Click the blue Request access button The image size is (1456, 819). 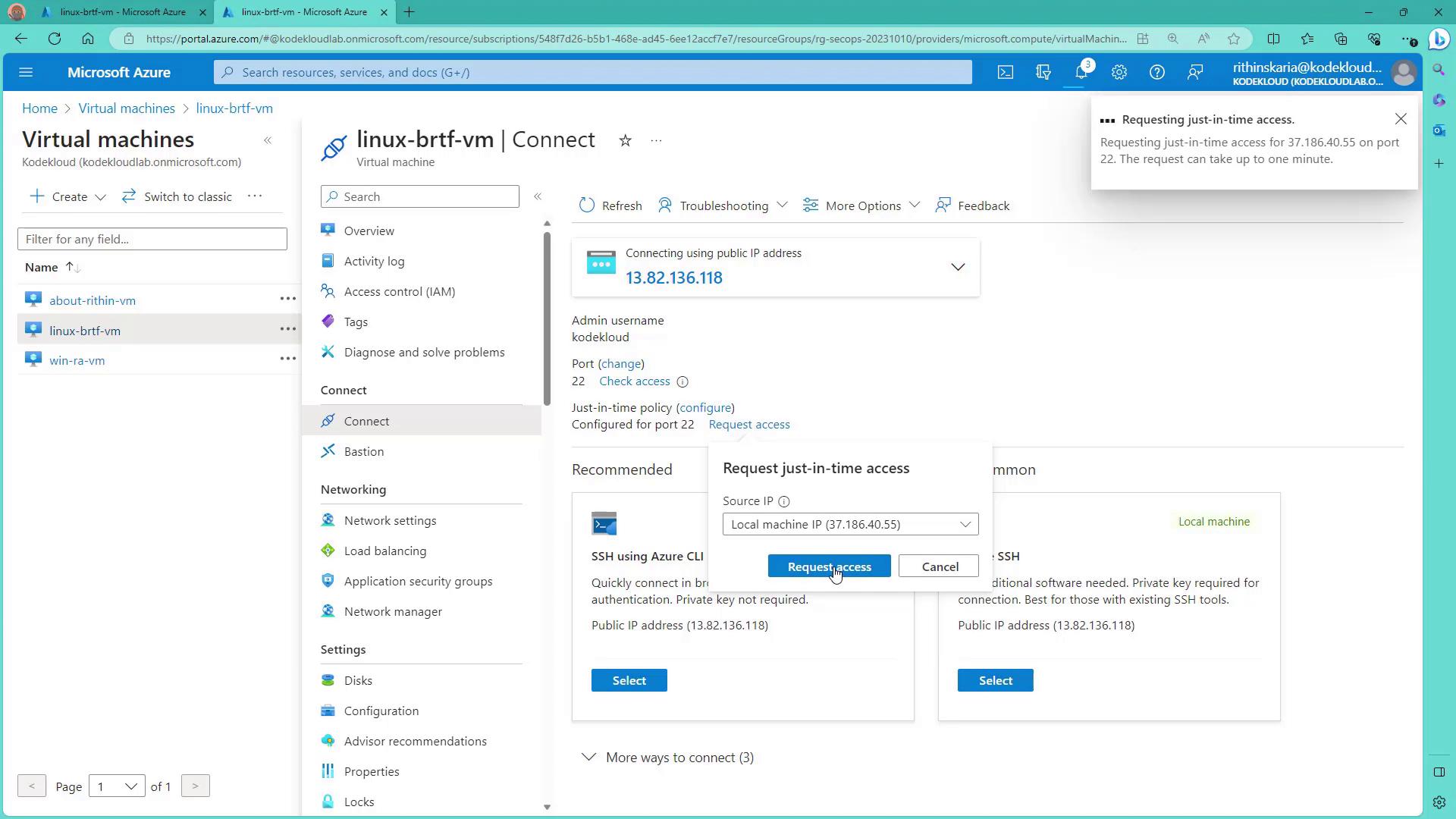pyautogui.click(x=829, y=566)
